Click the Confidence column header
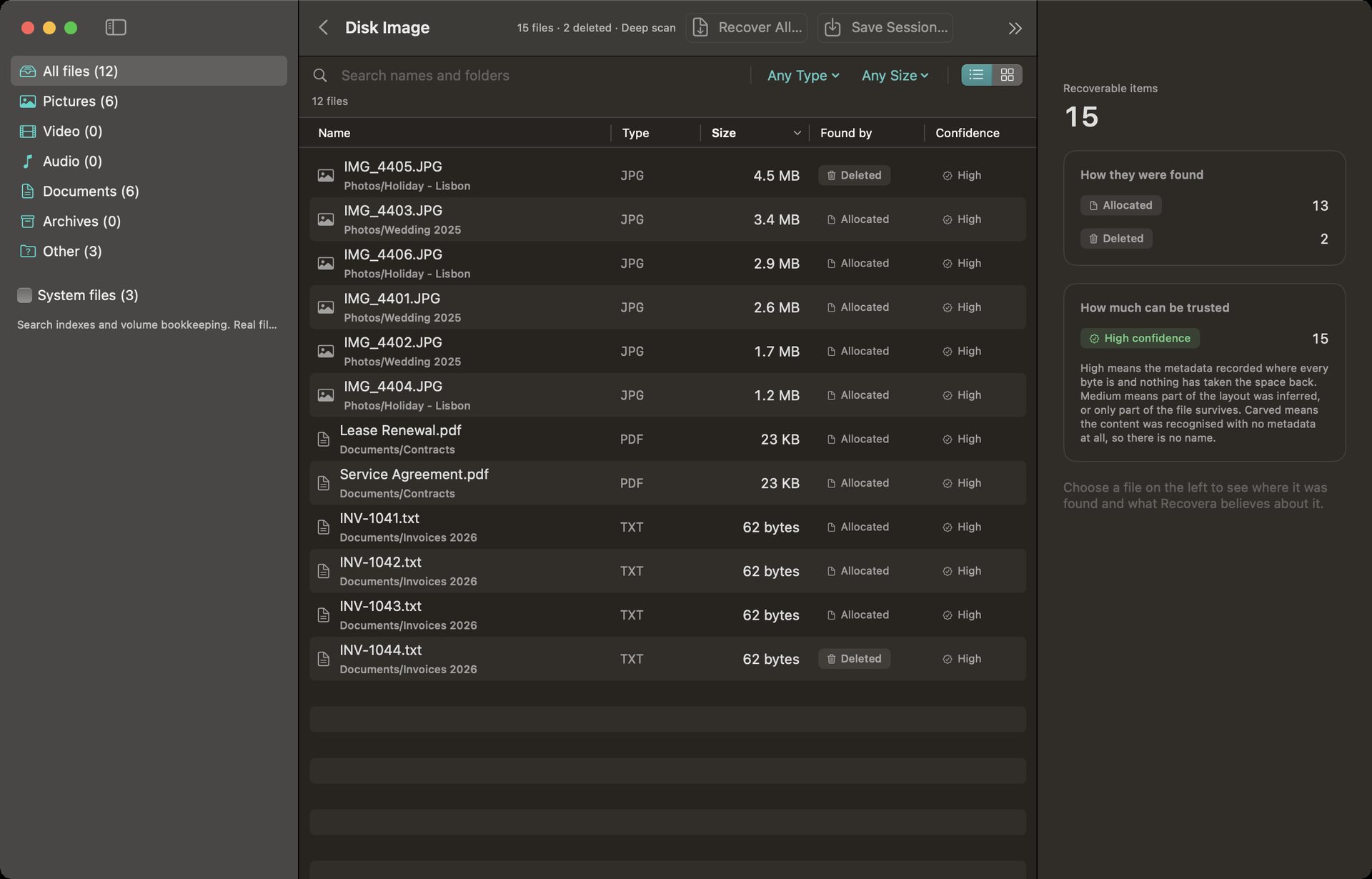Screen dimensions: 1372x879 [967, 133]
